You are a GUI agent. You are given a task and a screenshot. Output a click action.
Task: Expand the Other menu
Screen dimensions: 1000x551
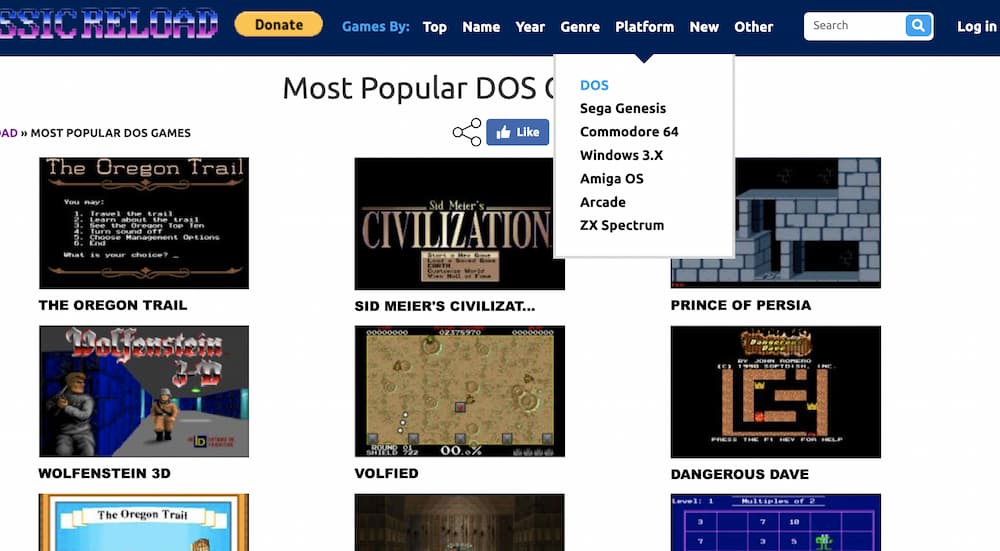[x=753, y=27]
